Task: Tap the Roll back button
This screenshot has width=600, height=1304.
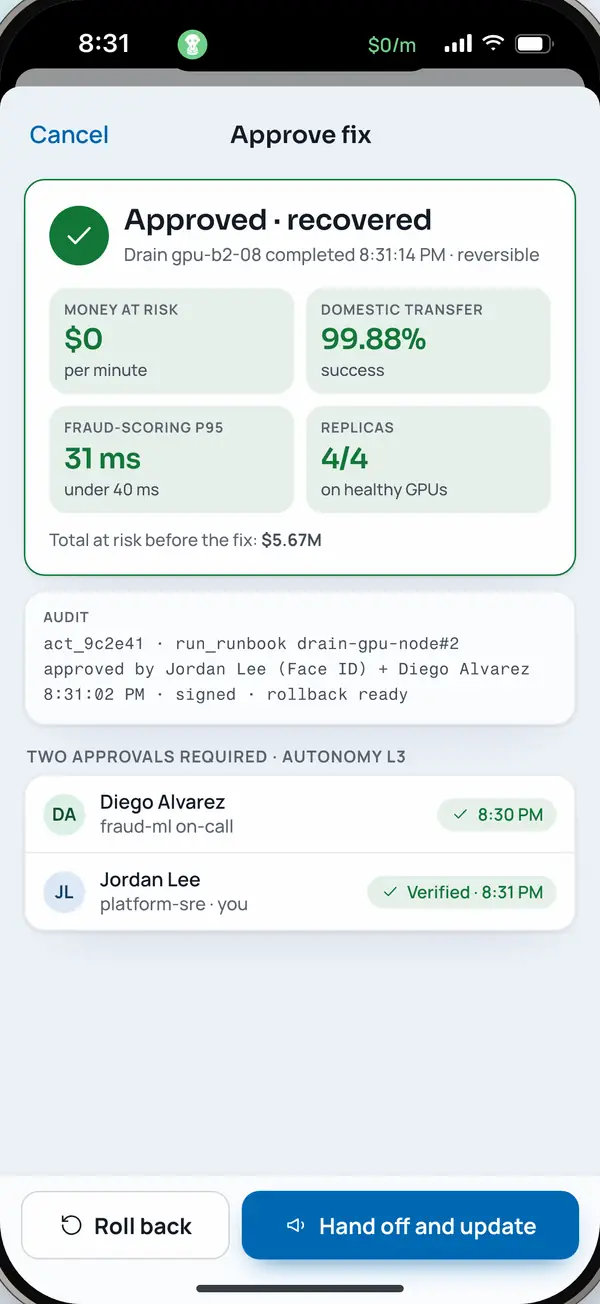Action: coord(126,1225)
